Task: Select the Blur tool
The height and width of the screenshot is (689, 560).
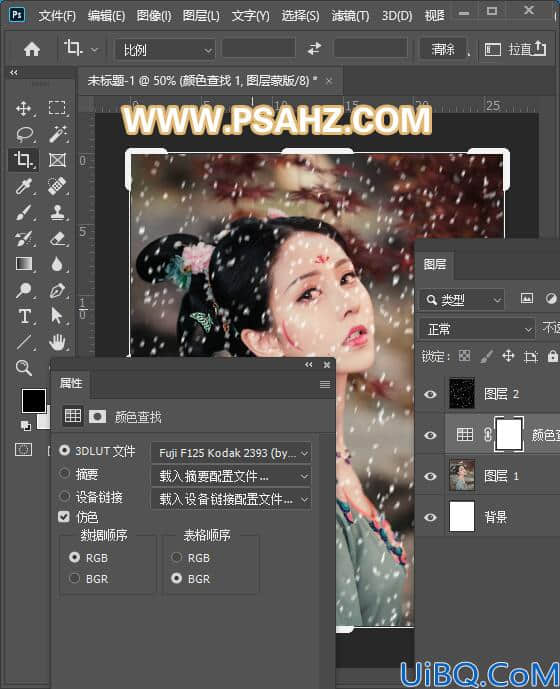Action: (x=57, y=264)
